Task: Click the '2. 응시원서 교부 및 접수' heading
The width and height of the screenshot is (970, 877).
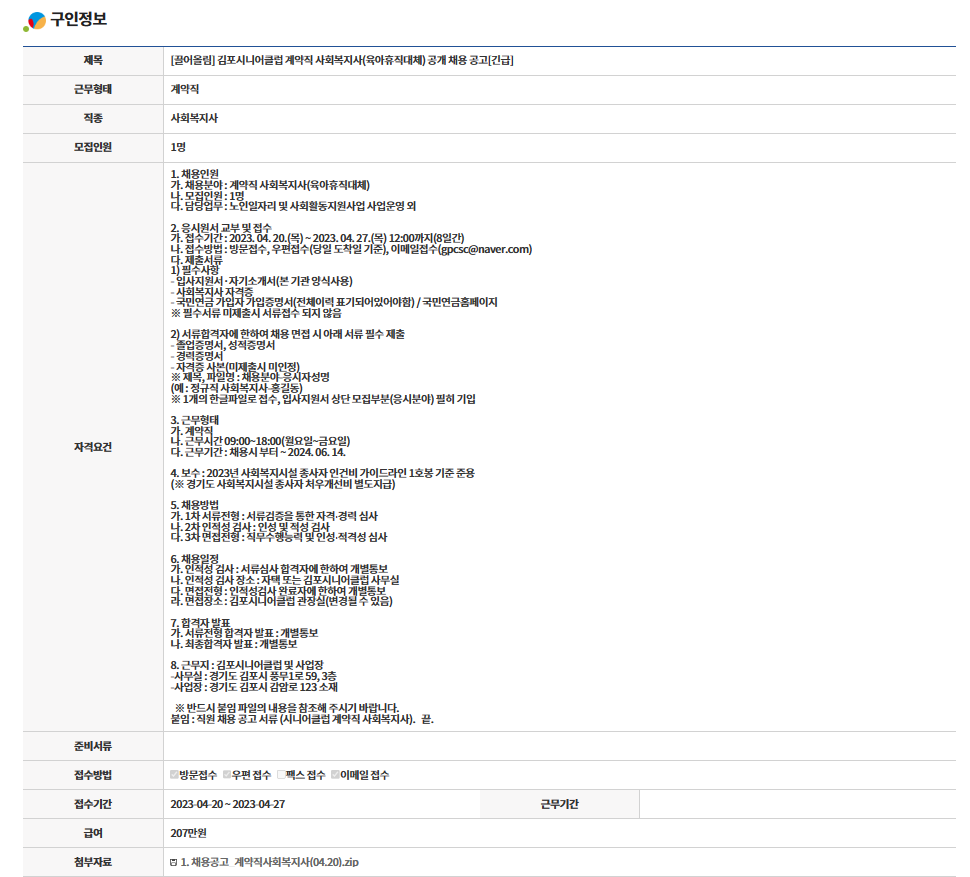Action: point(221,228)
